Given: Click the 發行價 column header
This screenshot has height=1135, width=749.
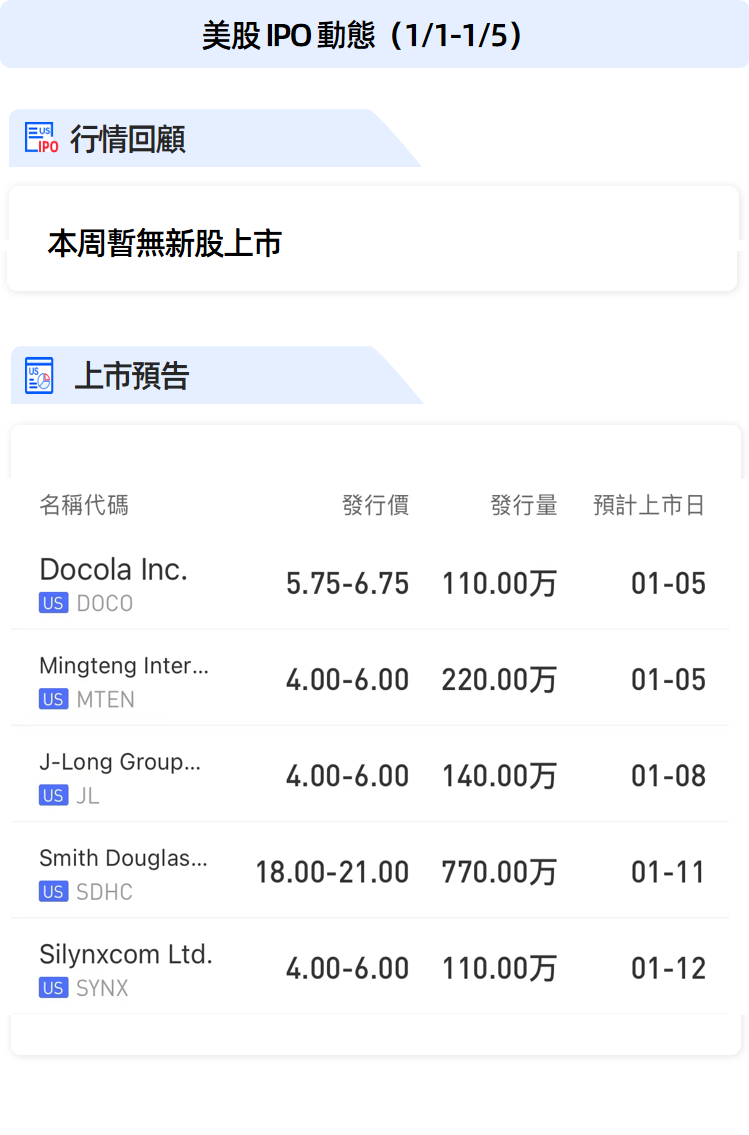Looking at the screenshot, I should pos(375,505).
